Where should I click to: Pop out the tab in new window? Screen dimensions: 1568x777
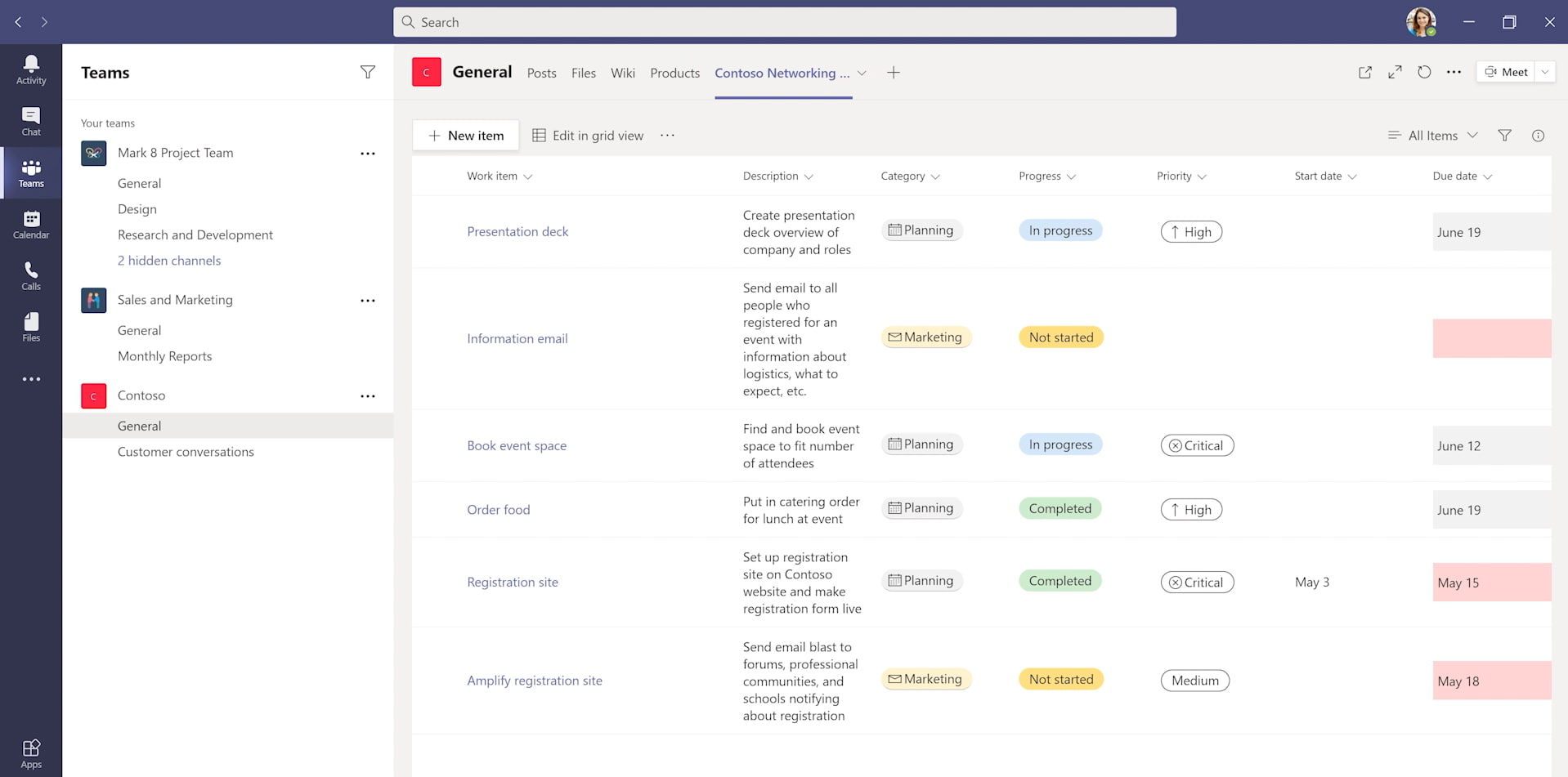(x=1365, y=72)
